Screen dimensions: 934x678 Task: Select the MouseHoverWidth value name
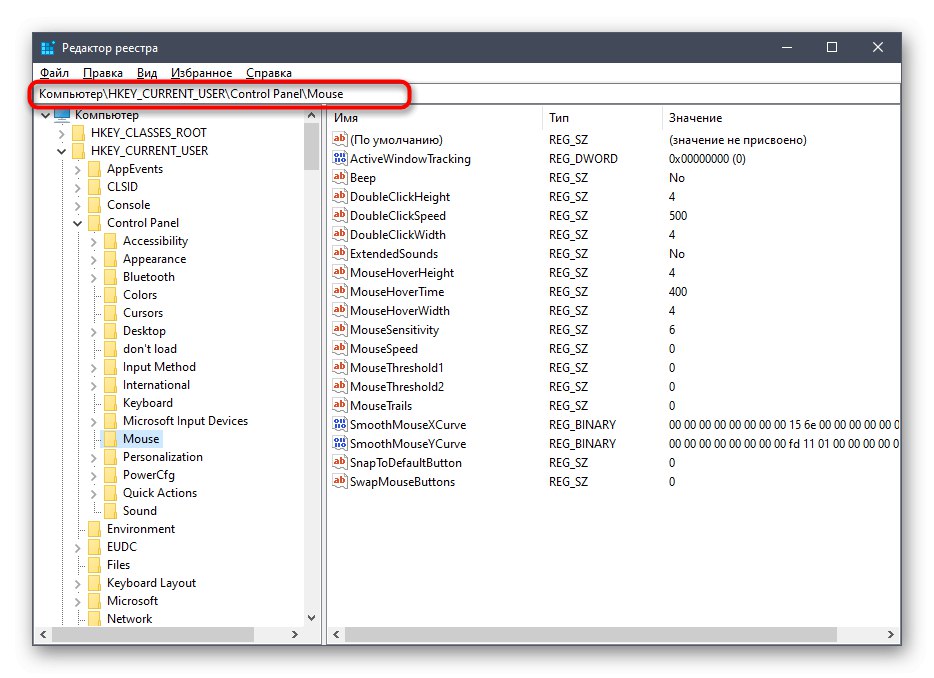(x=400, y=310)
